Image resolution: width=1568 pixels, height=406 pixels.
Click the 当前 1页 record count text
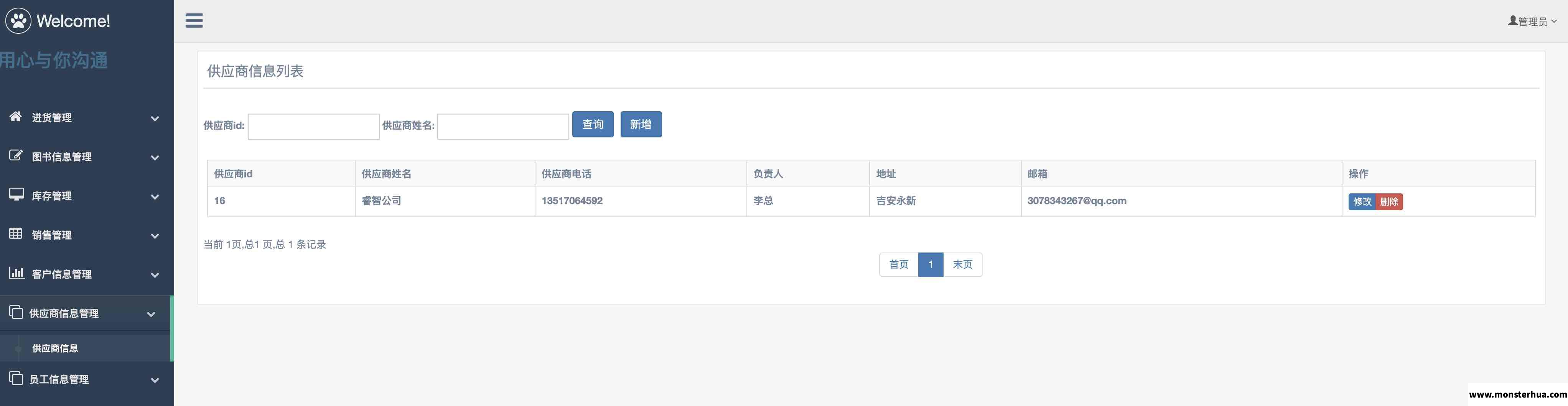(264, 244)
